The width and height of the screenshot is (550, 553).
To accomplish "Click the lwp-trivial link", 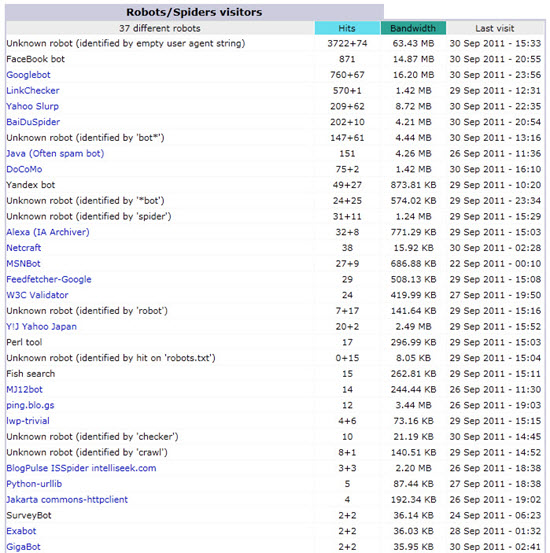I will [x=28, y=421].
